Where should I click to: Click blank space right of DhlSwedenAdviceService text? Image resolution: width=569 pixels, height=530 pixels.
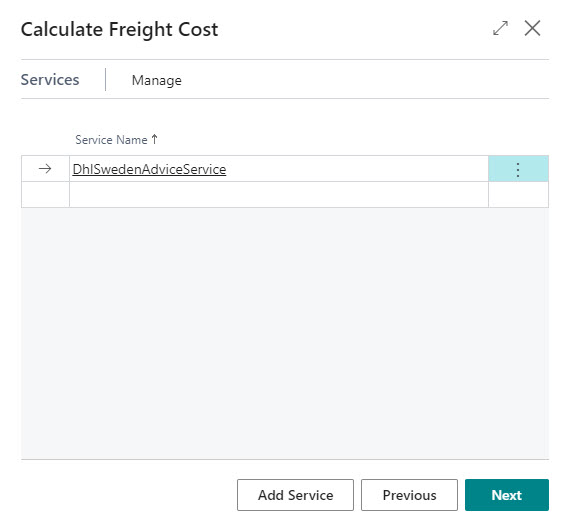click(357, 169)
